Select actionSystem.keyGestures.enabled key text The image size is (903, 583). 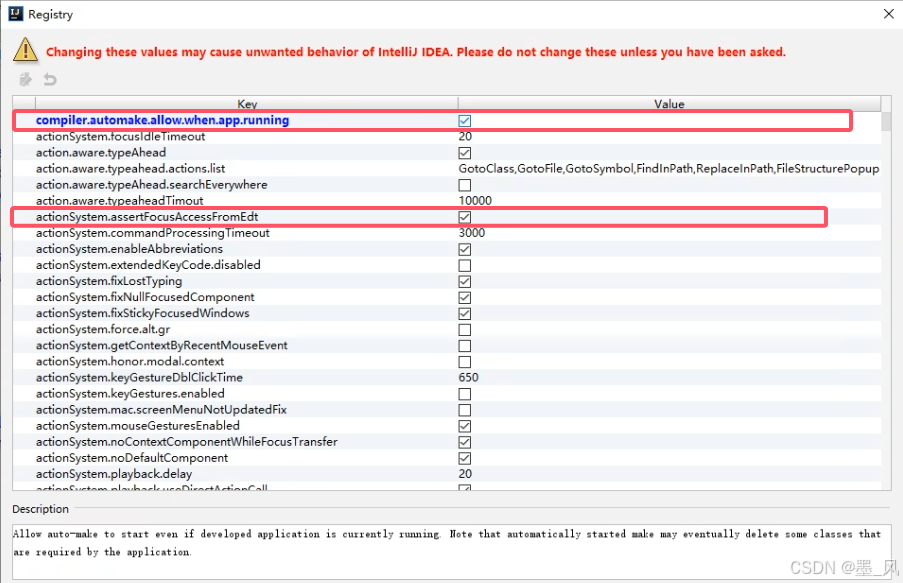[130, 394]
